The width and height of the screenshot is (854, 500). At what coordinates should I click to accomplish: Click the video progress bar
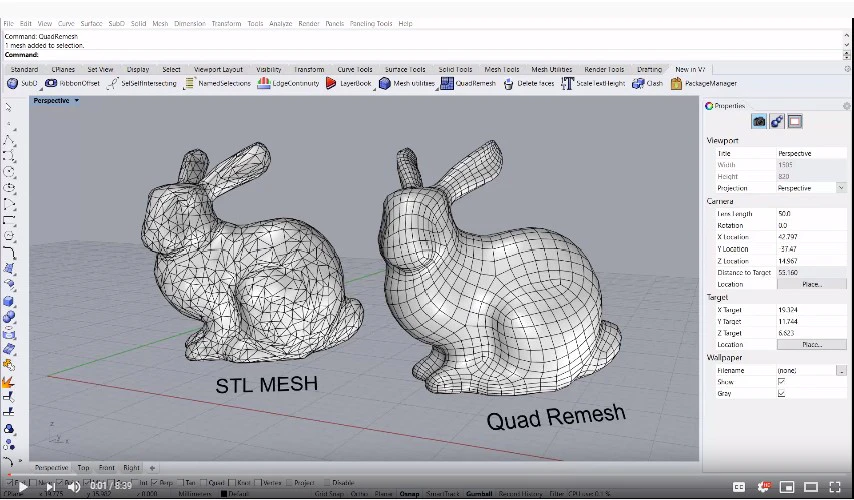427,474
